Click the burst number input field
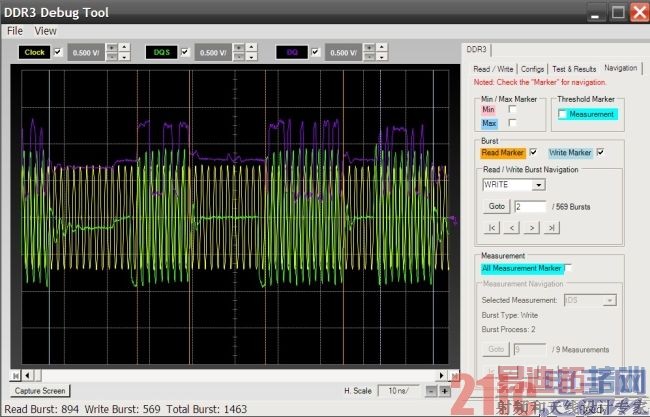Viewport: 650px width, 417px height. point(530,206)
